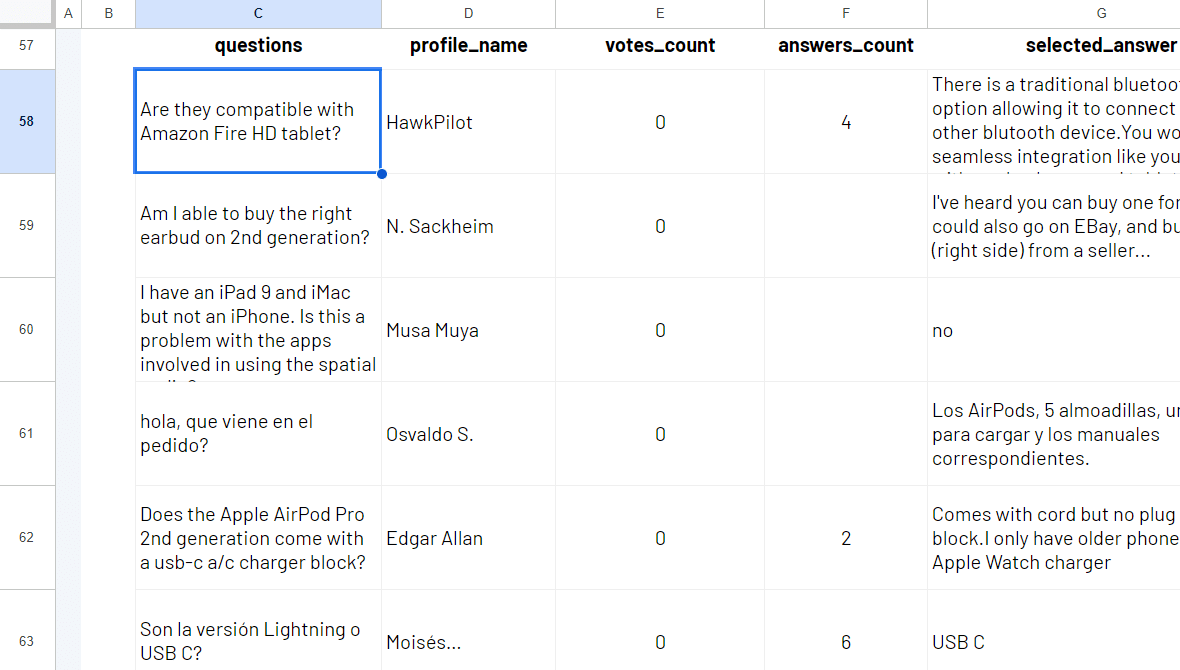Image resolution: width=1180 pixels, height=670 pixels.
Task: Select the 'profile_name' header cell
Action: pos(468,46)
